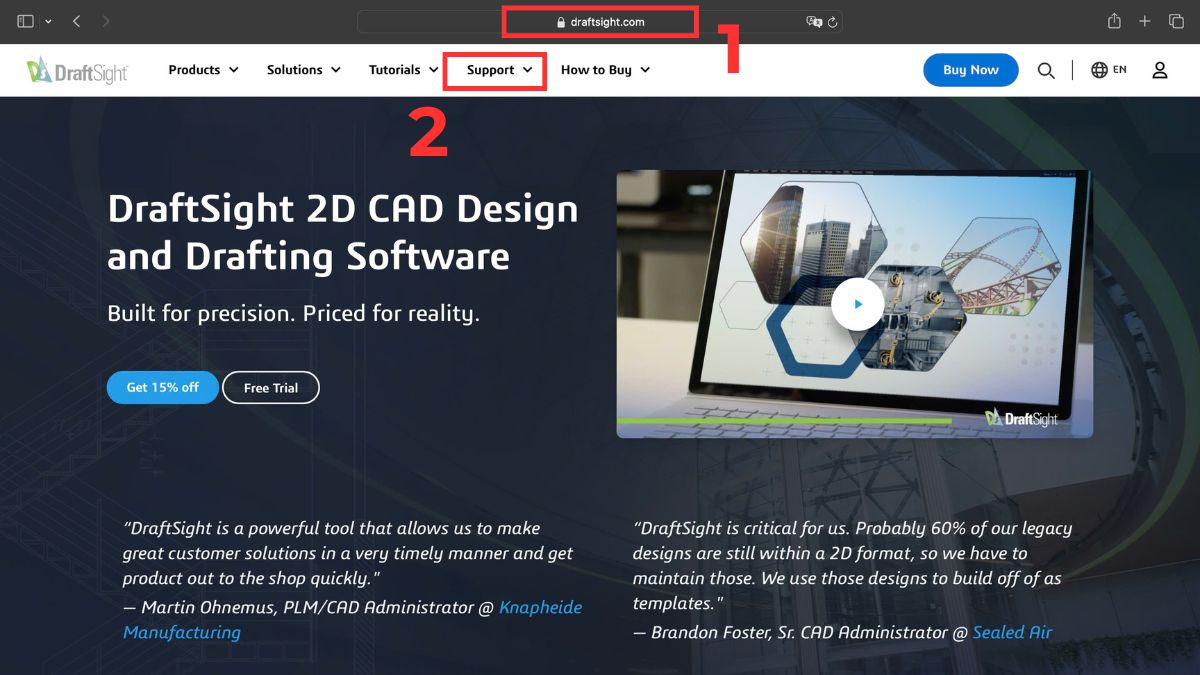Go back with the Safari back arrow
Viewport: 1200px width, 675px height.
[x=77, y=21]
